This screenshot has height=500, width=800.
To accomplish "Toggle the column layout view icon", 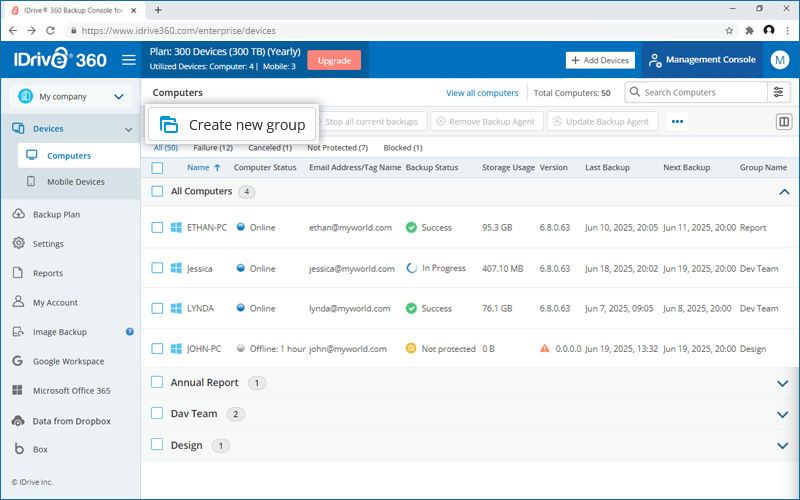I will click(x=784, y=121).
